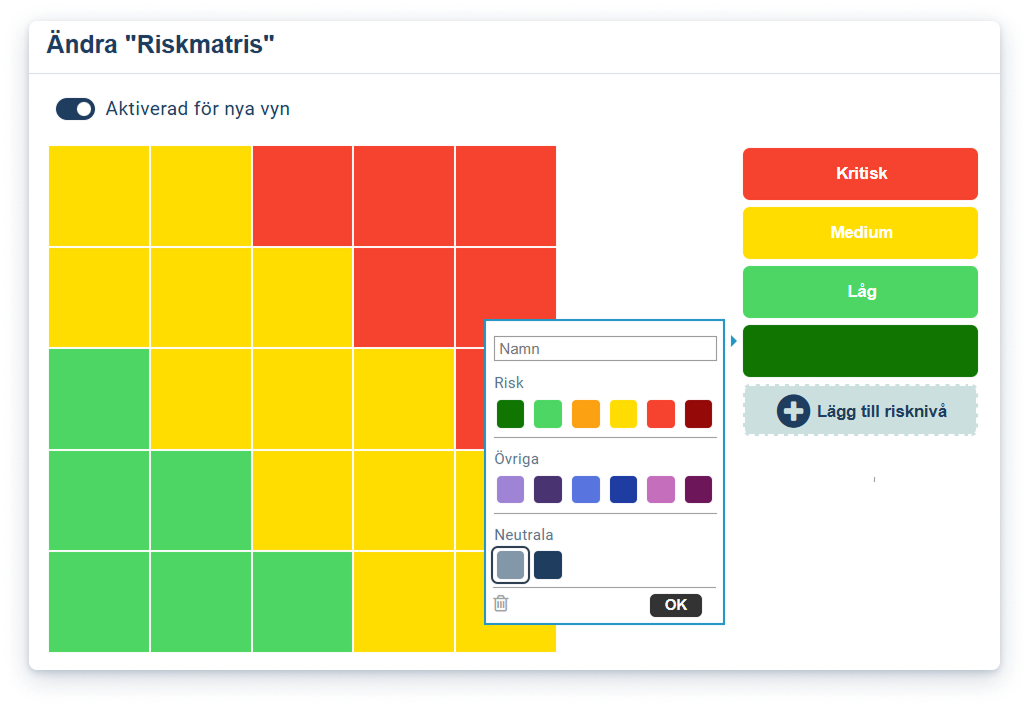Click the plus icon for adding risk level

point(793,411)
